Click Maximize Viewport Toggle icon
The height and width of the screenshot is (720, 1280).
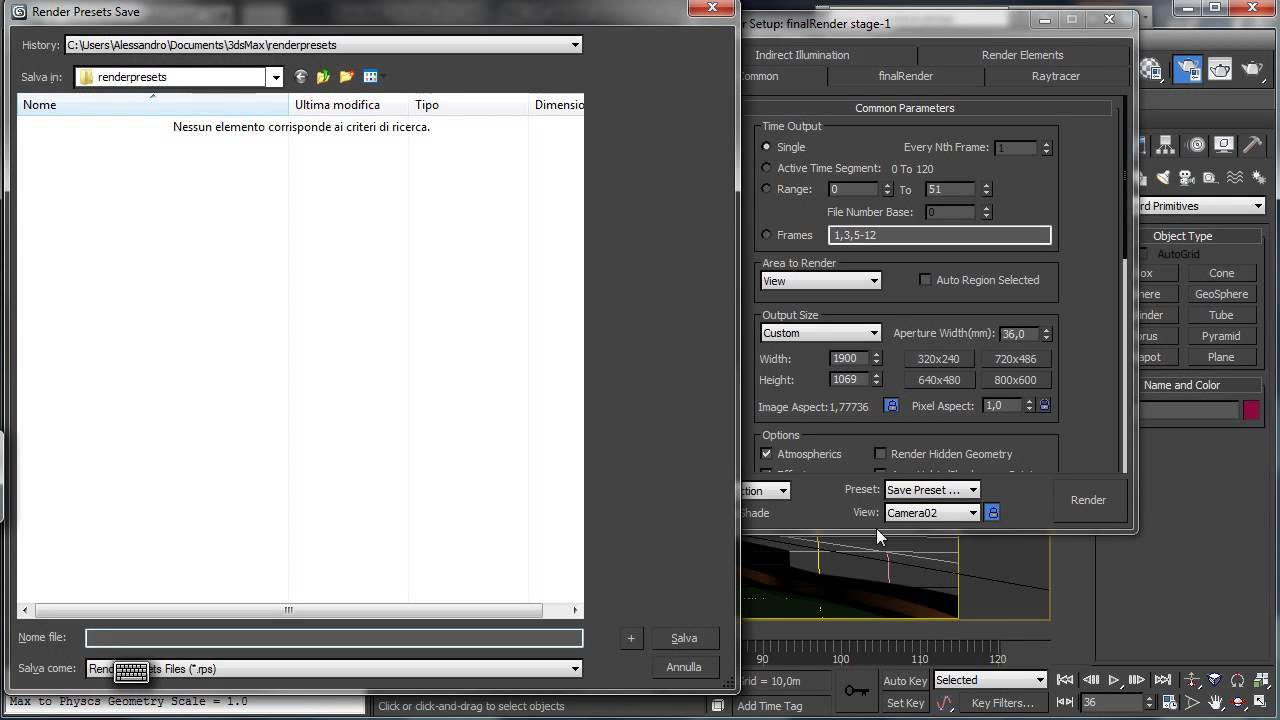tap(1262, 703)
